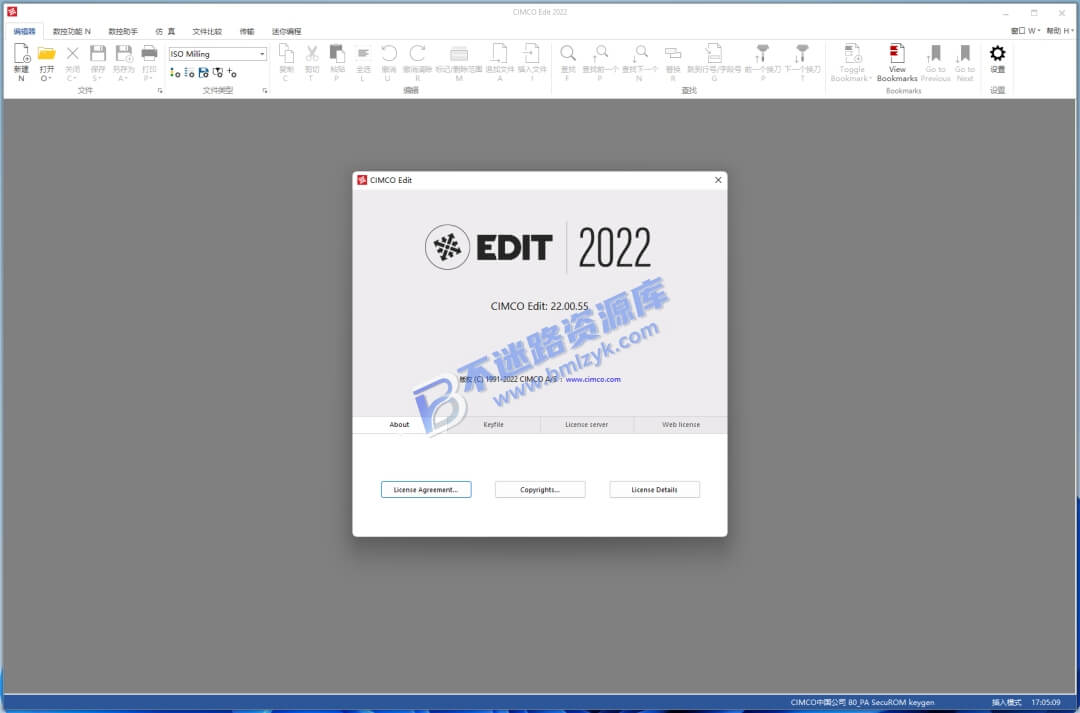Expand the 窗口 W window menu
1080x713 pixels.
pyautogui.click(x=1025, y=30)
